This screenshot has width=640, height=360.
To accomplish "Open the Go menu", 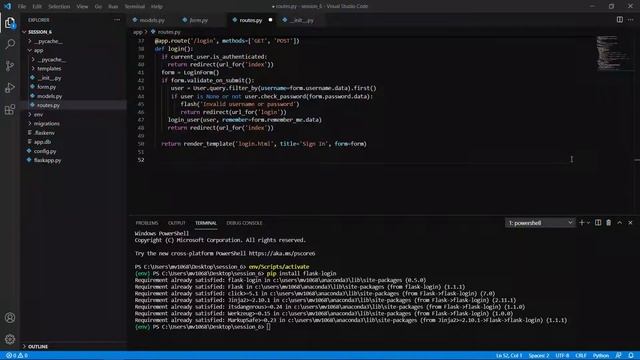I will coord(98,7).
